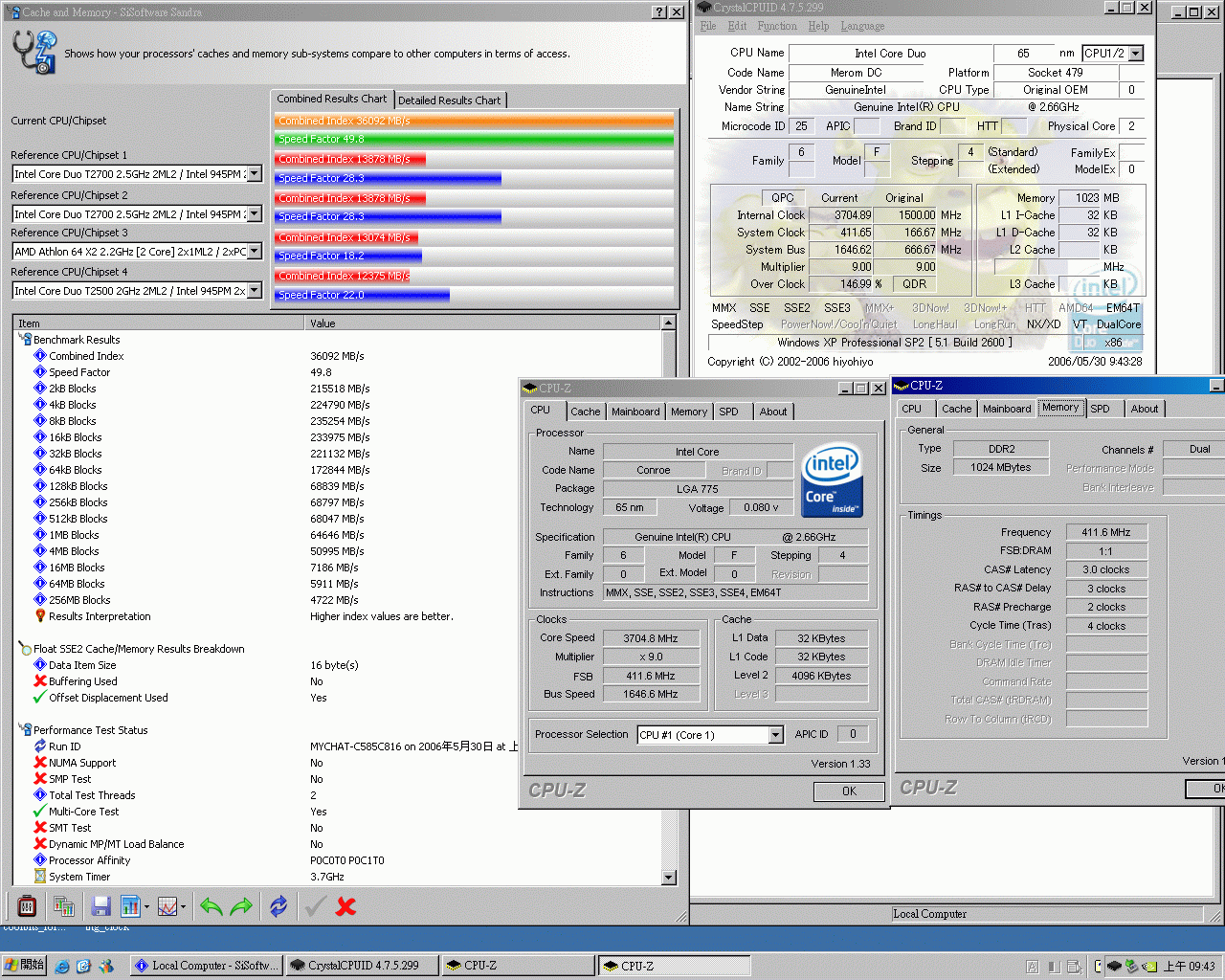Open the CPU1/2 dropdown in CrystalCPUID
This screenshot has width=1225, height=980.
[1135, 54]
